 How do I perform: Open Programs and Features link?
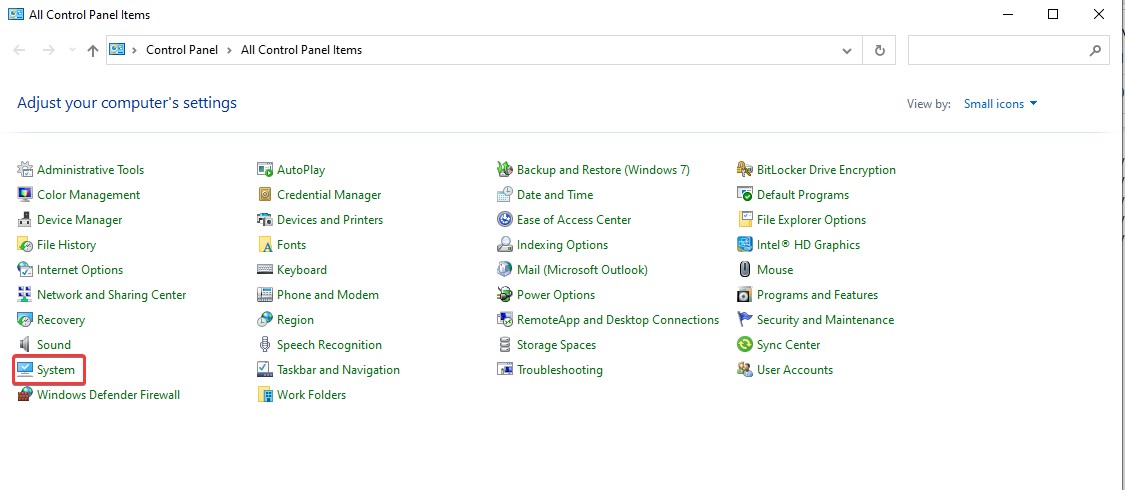[817, 295]
